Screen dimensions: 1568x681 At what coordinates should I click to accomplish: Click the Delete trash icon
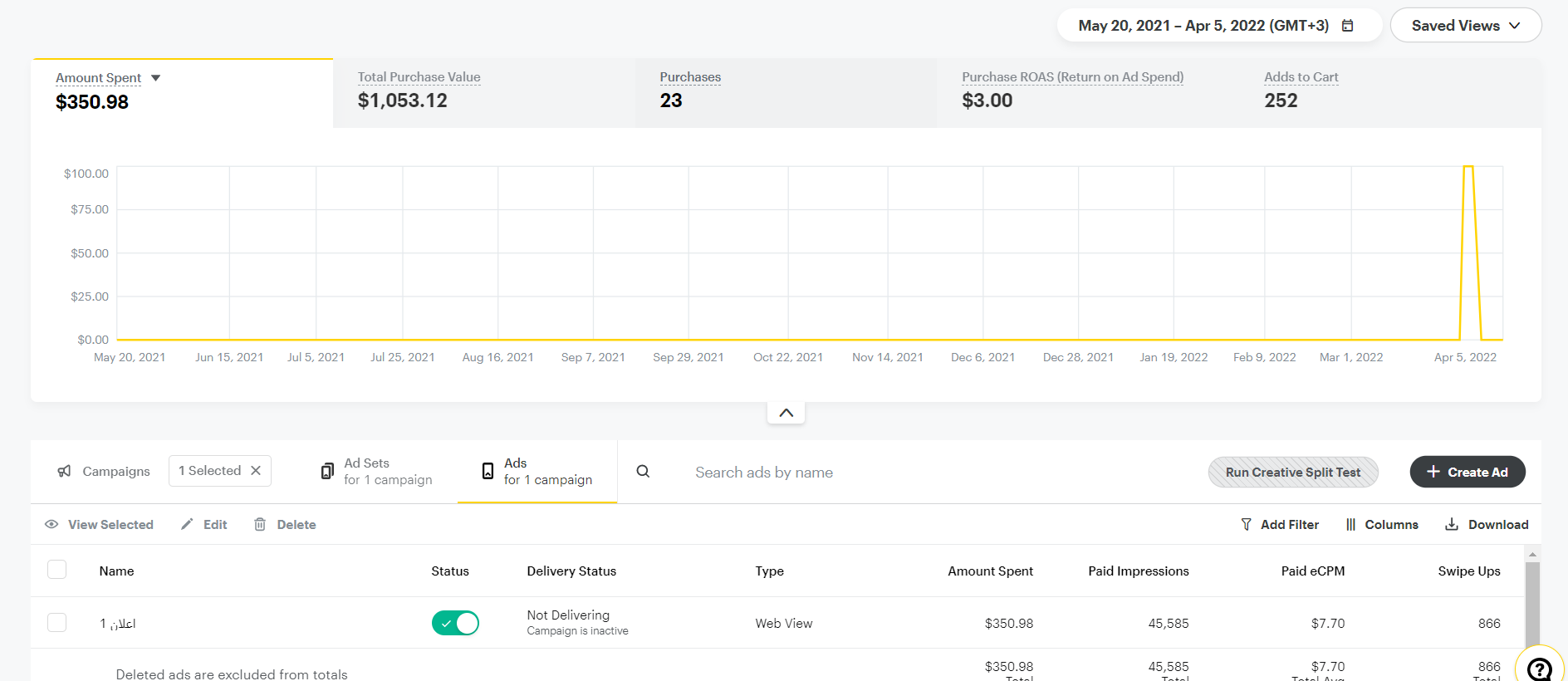coord(260,524)
